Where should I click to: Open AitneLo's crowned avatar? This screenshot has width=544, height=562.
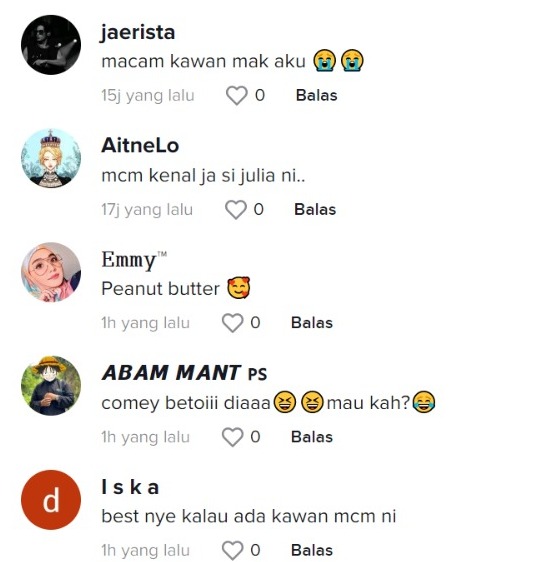pos(51,158)
